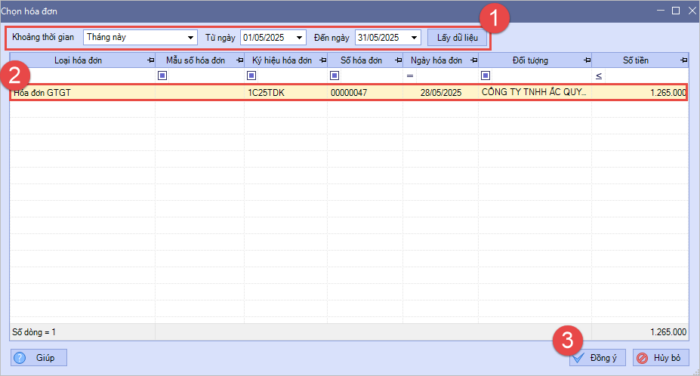Cancel with the Hủy bỏ button
The height and width of the screenshot is (376, 700).
click(661, 358)
